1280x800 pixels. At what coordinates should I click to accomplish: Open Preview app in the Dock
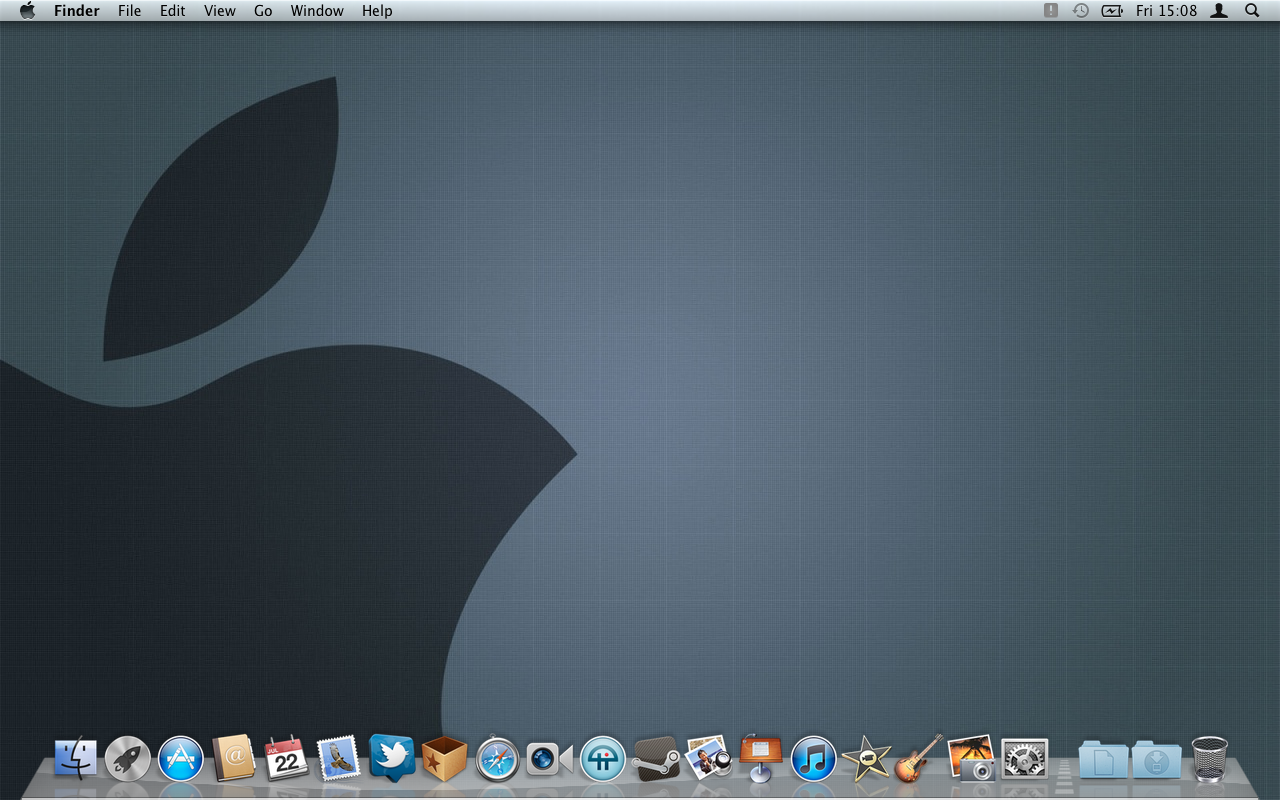709,759
